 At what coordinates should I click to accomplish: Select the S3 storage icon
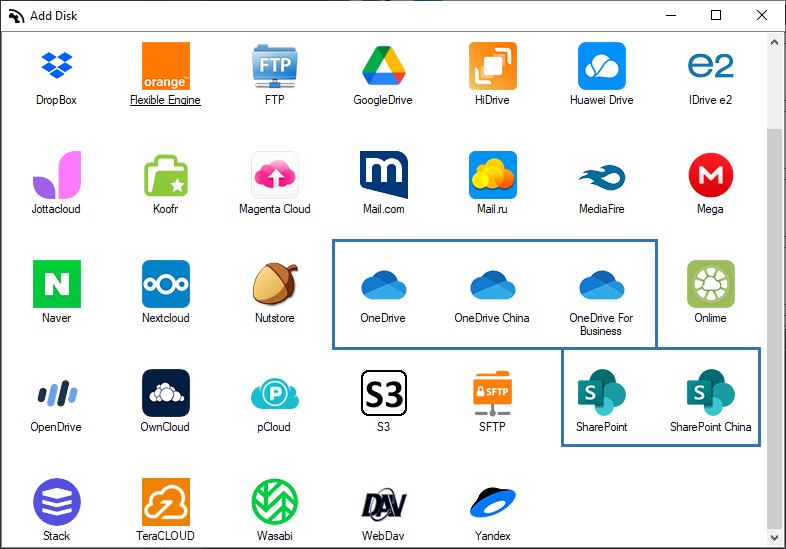(x=383, y=393)
